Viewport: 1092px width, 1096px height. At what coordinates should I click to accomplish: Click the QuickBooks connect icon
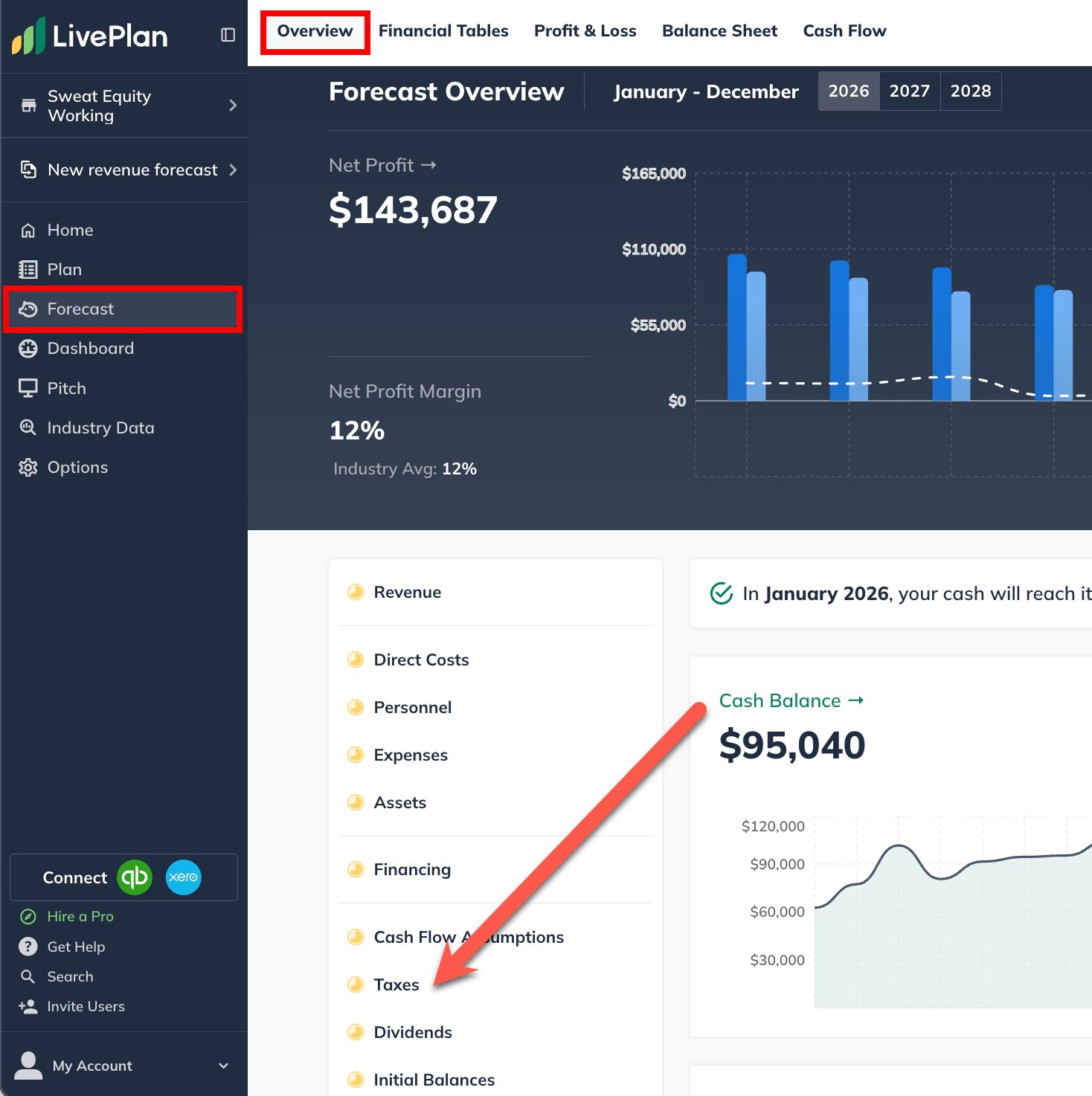tap(135, 877)
